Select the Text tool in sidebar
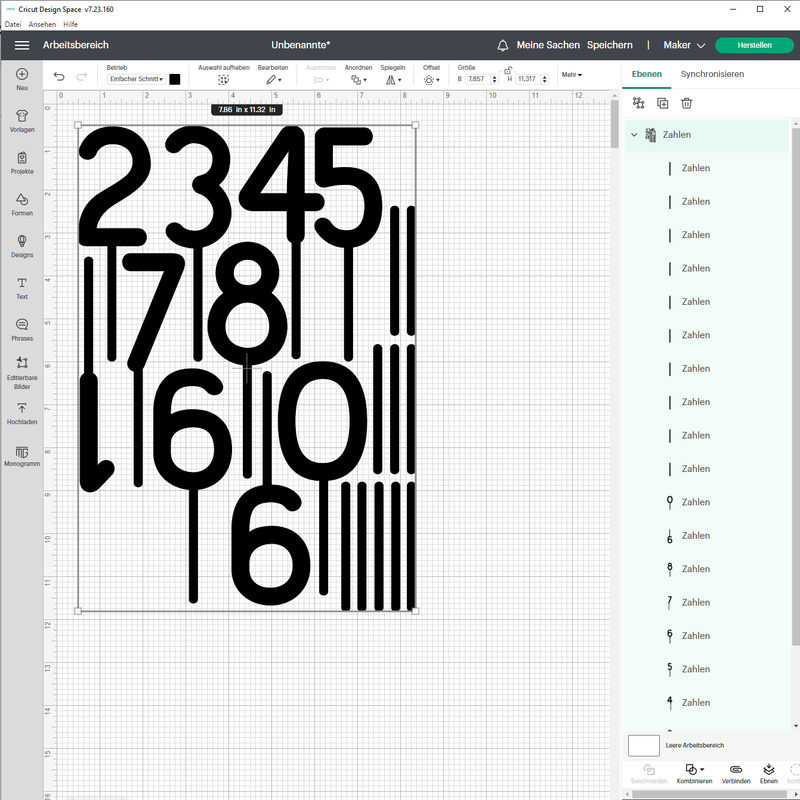This screenshot has width=800, height=800. (x=22, y=288)
